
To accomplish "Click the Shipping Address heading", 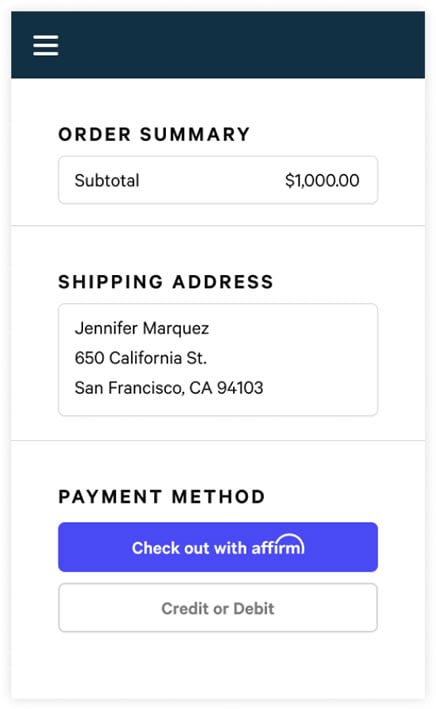I will (166, 282).
